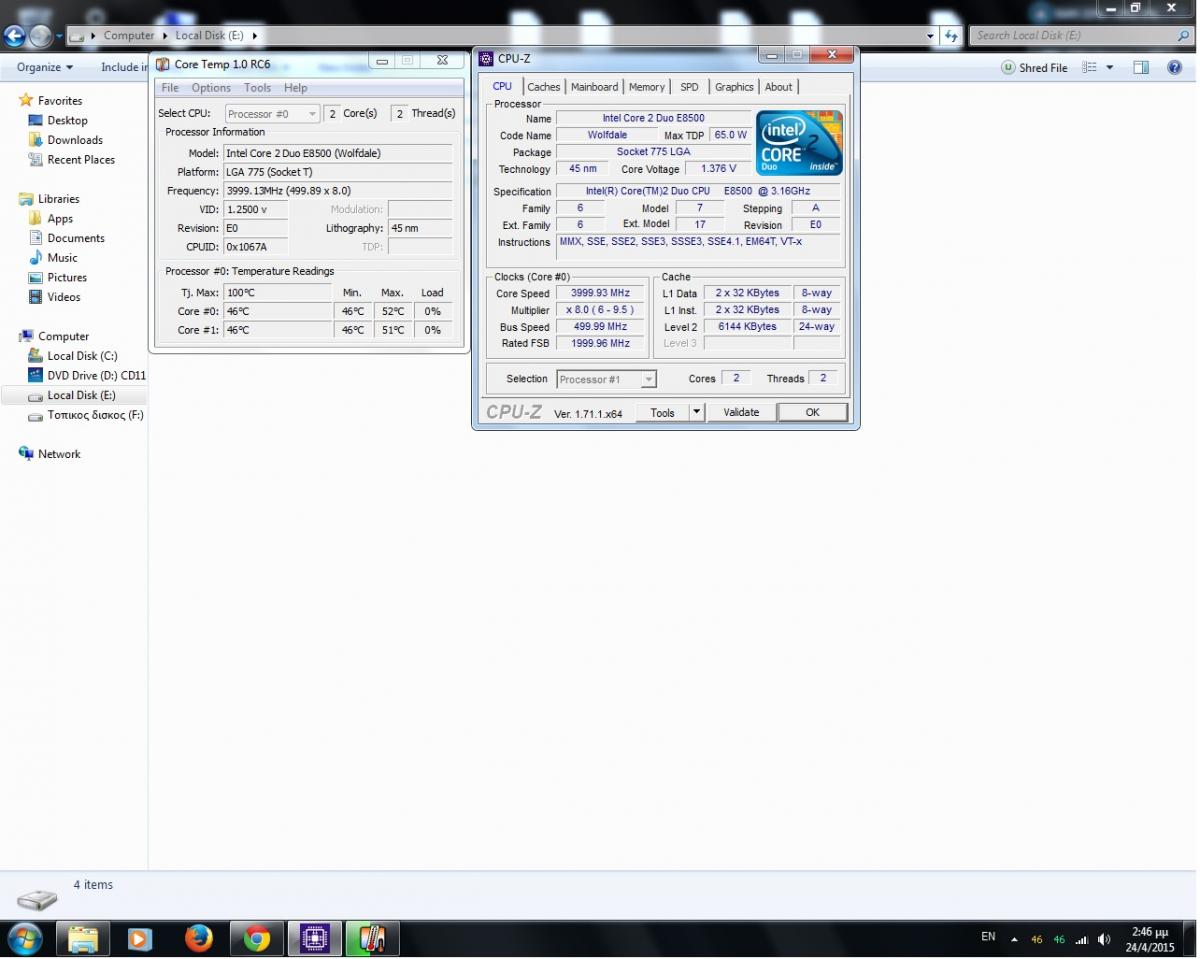Switch to the Memory tab in CPU-Z

point(647,87)
